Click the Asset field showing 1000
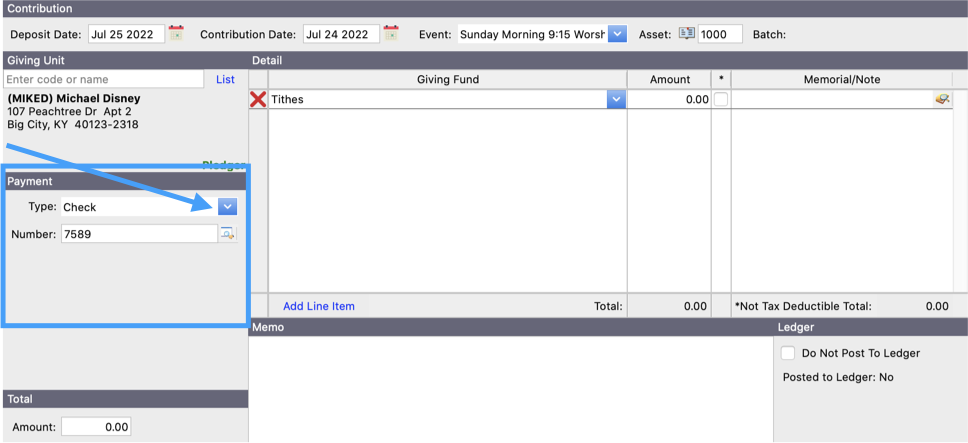The height and width of the screenshot is (443, 968). pyautogui.click(x=719, y=34)
